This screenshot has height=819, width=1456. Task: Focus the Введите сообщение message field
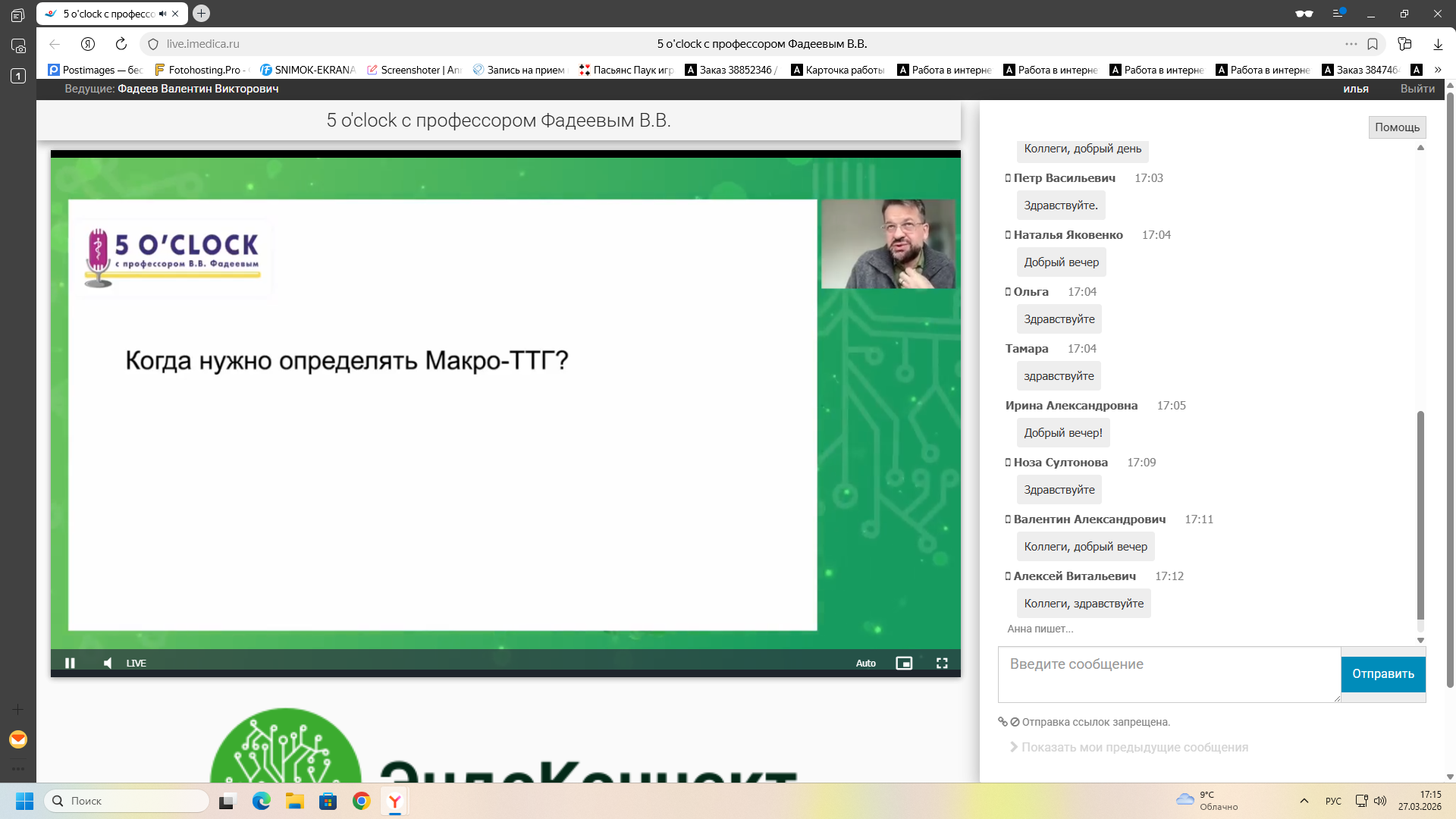1169,673
